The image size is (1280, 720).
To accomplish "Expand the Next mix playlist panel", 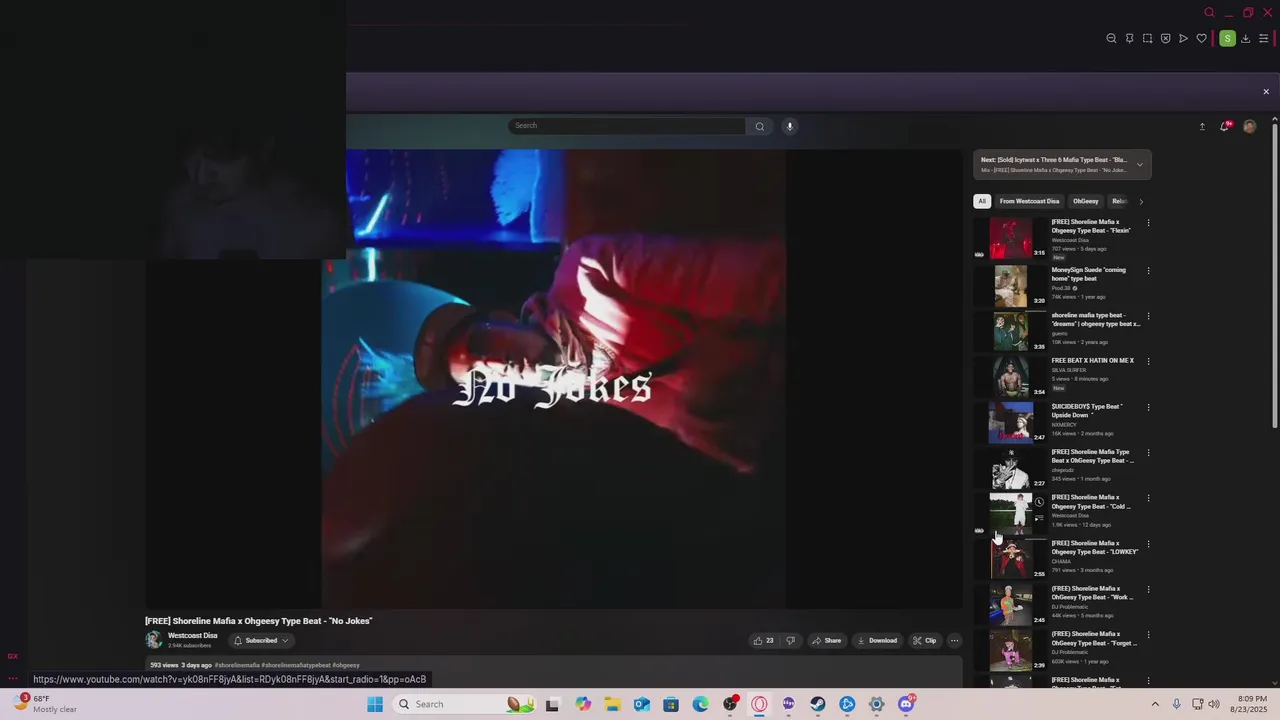I will pyautogui.click(x=1139, y=165).
